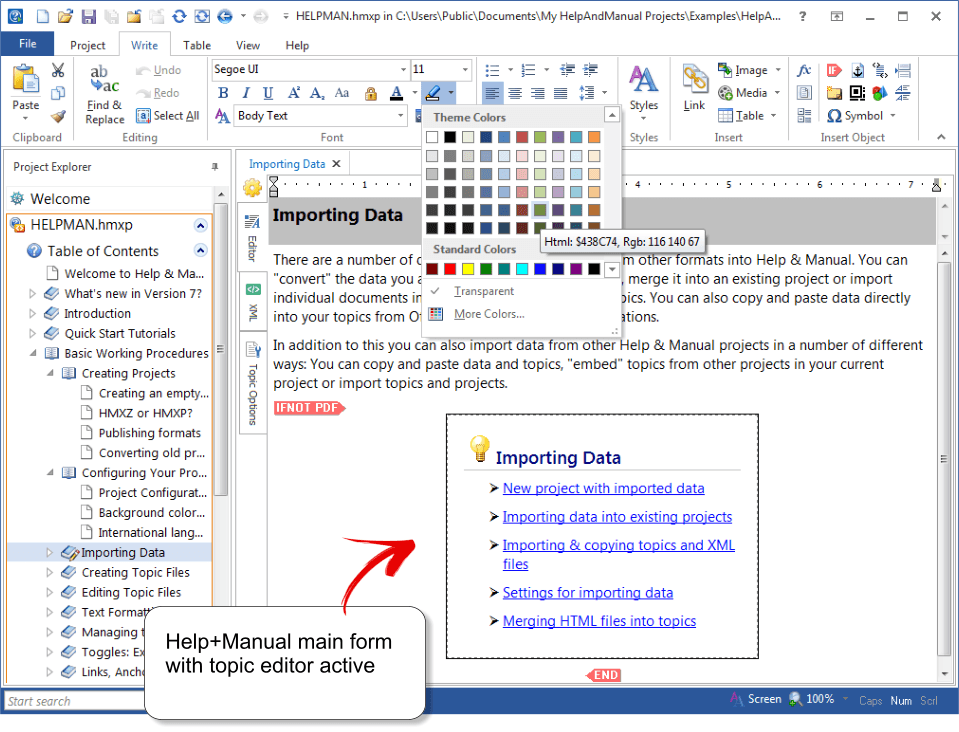Screen dimensions: 959x732
Task: Select the XML view sidebar icon
Action: point(252,296)
